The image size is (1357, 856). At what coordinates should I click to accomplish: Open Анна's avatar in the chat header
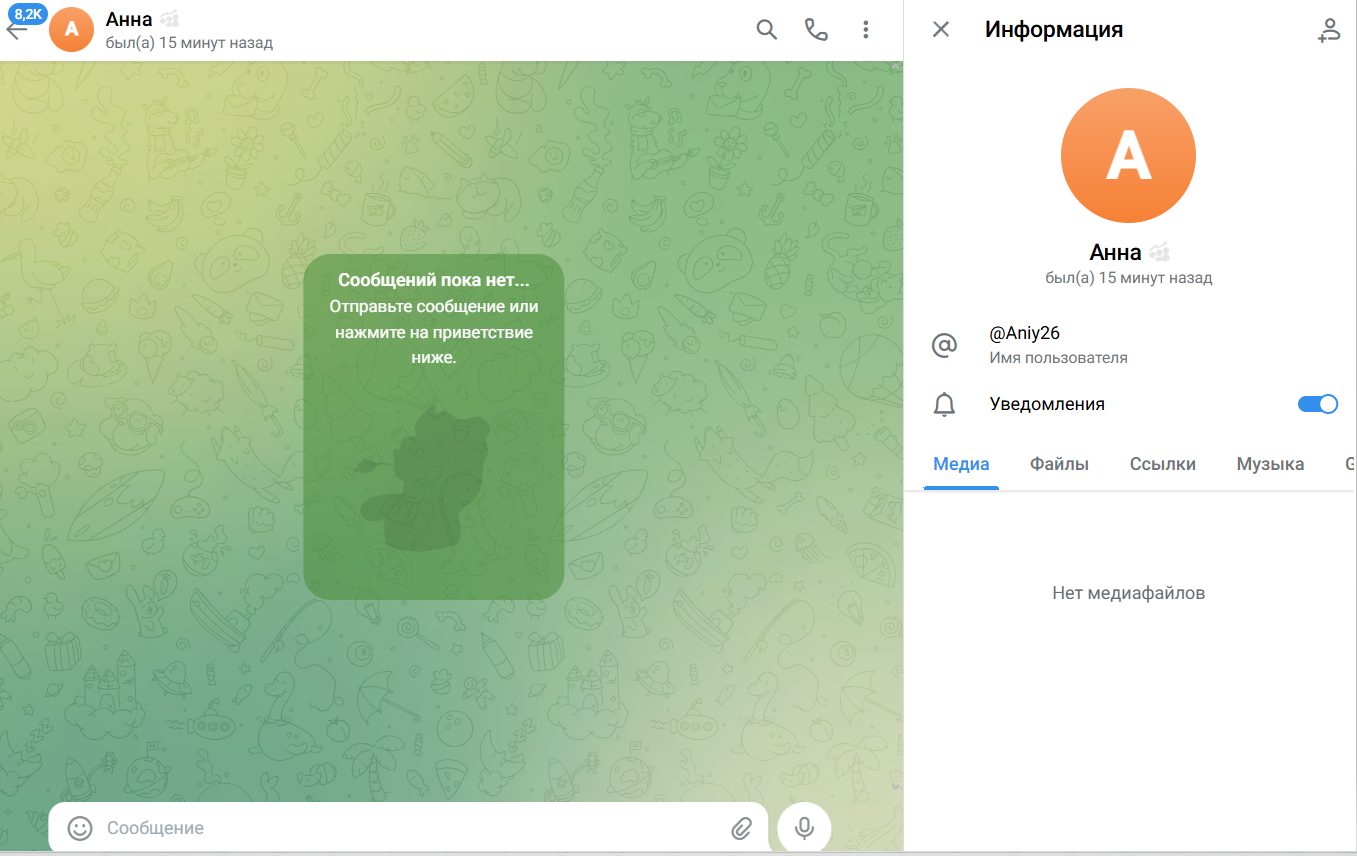point(71,29)
